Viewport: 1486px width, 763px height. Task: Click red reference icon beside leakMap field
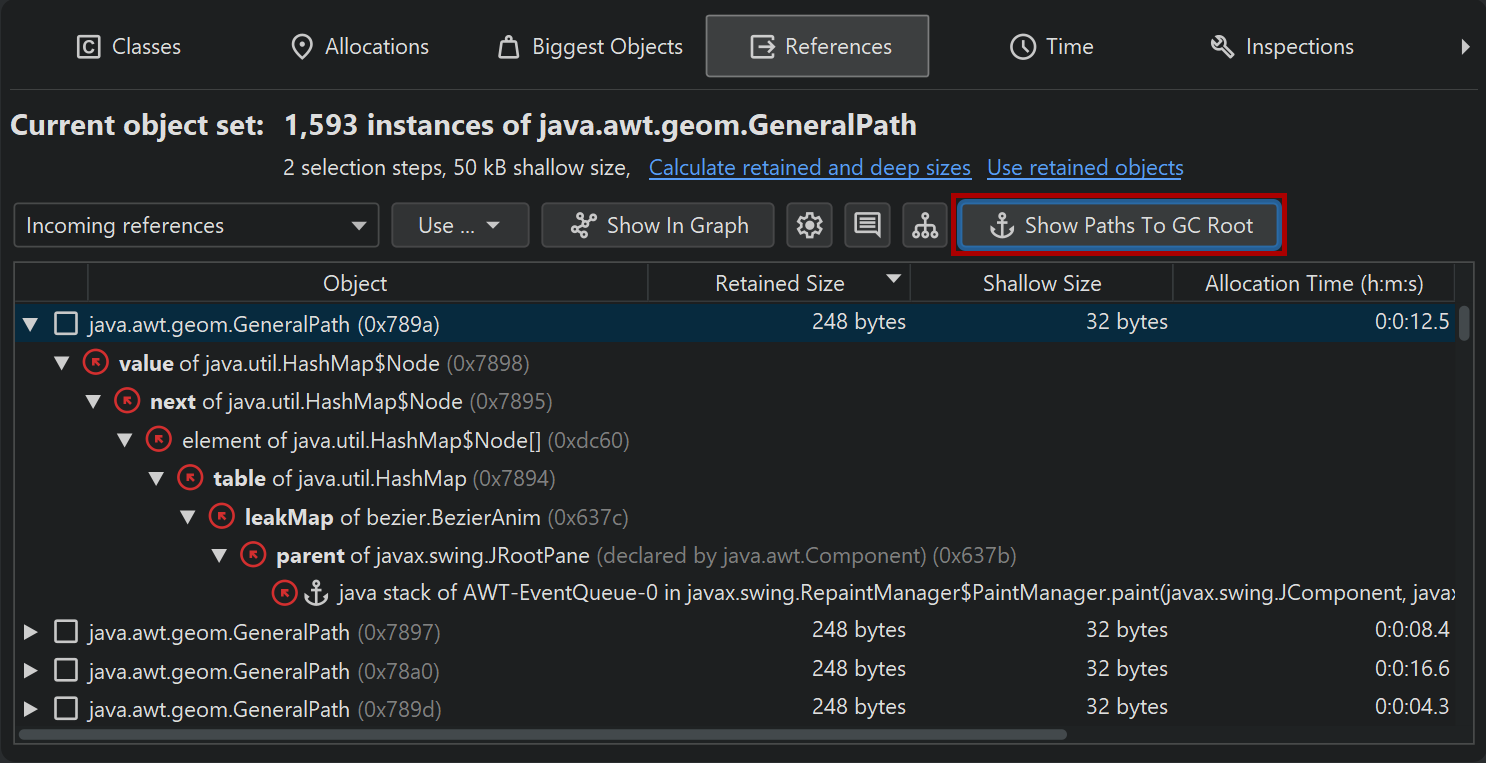[x=221, y=517]
